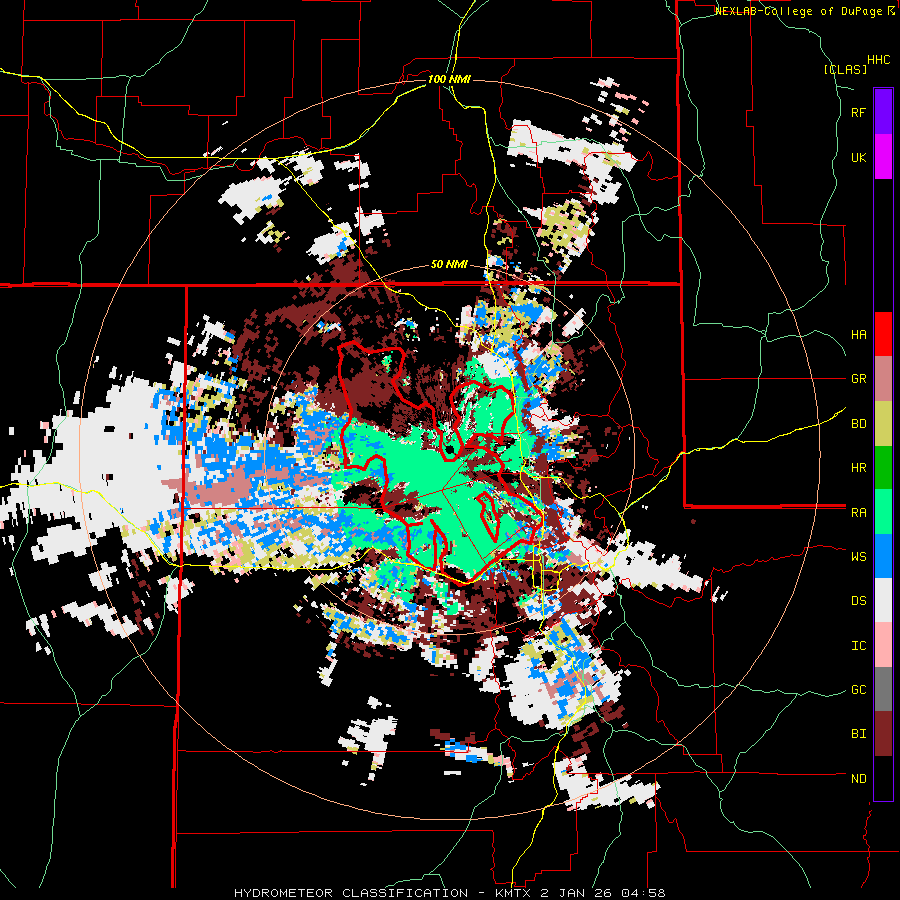Select the light pink IC legend swatch
The height and width of the screenshot is (900, 900).
[883, 645]
